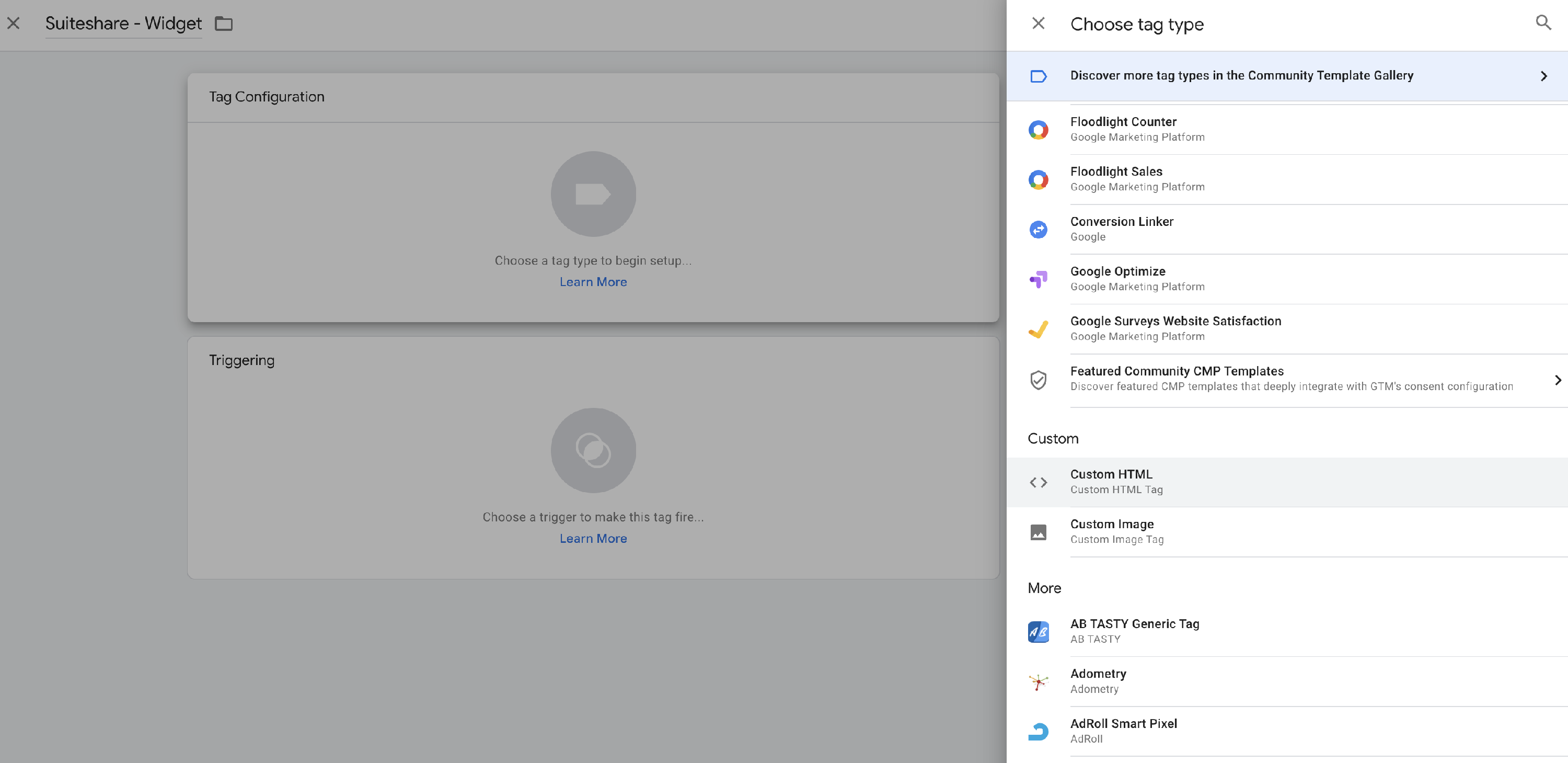Close the Choose tag type panel

tap(1039, 23)
